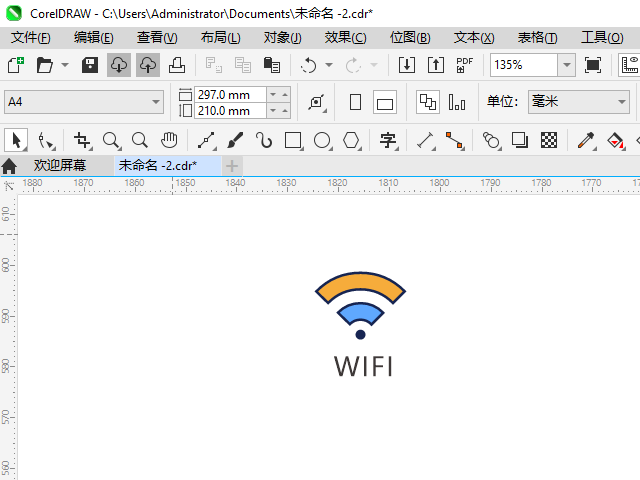
Task: Open the 布局(L) menu
Action: pos(220,38)
